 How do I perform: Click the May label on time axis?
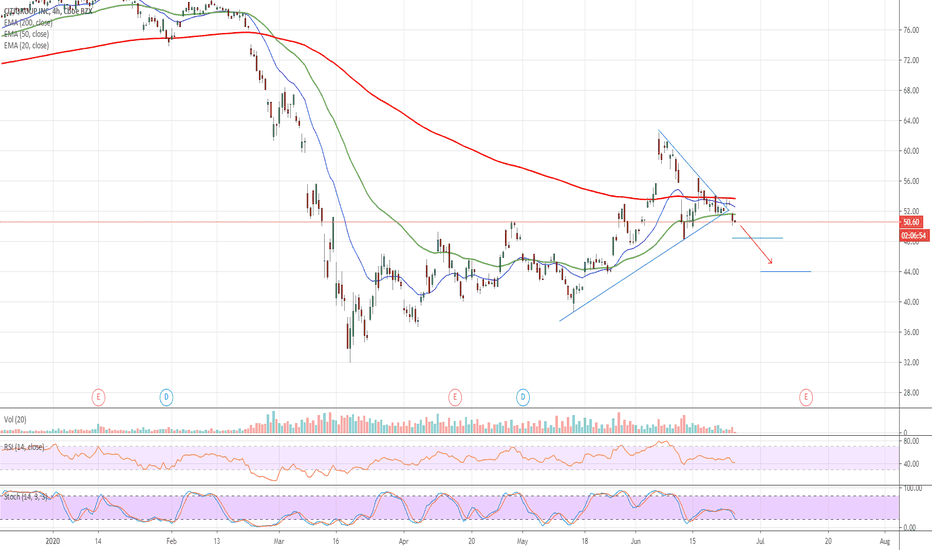click(522, 541)
